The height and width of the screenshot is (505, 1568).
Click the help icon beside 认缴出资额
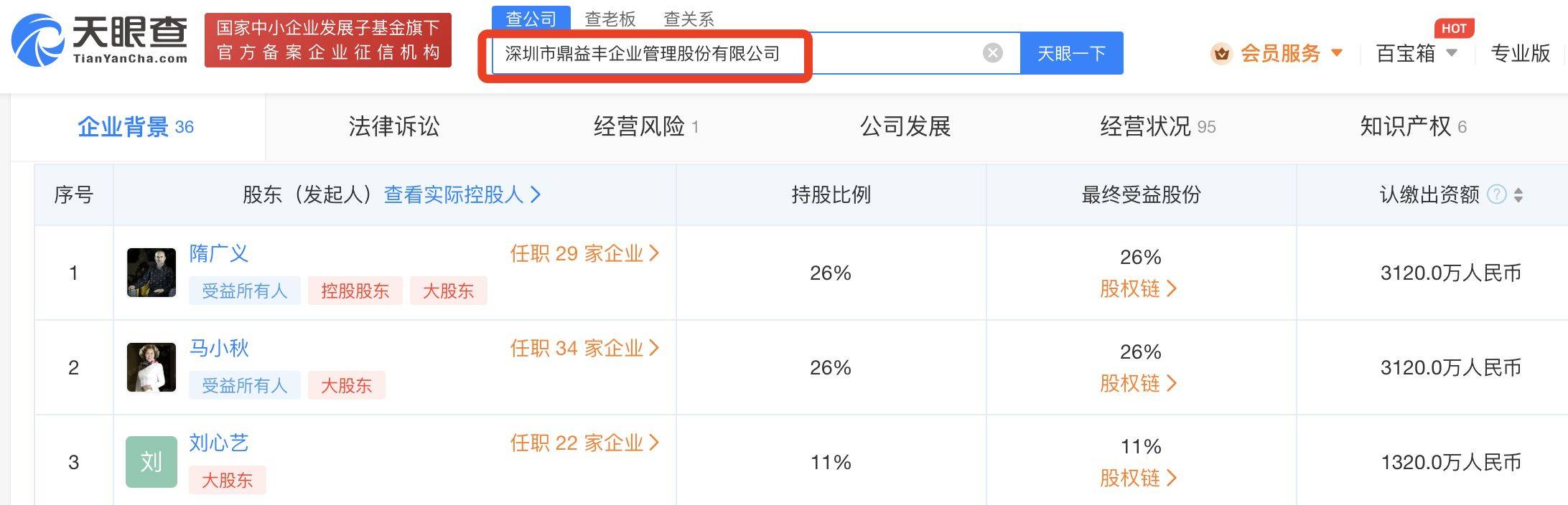[1496, 194]
